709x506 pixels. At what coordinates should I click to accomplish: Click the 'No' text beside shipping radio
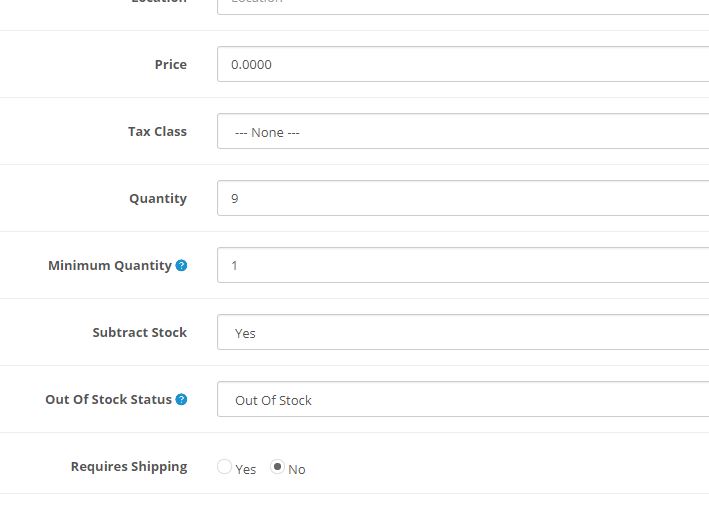click(x=297, y=469)
